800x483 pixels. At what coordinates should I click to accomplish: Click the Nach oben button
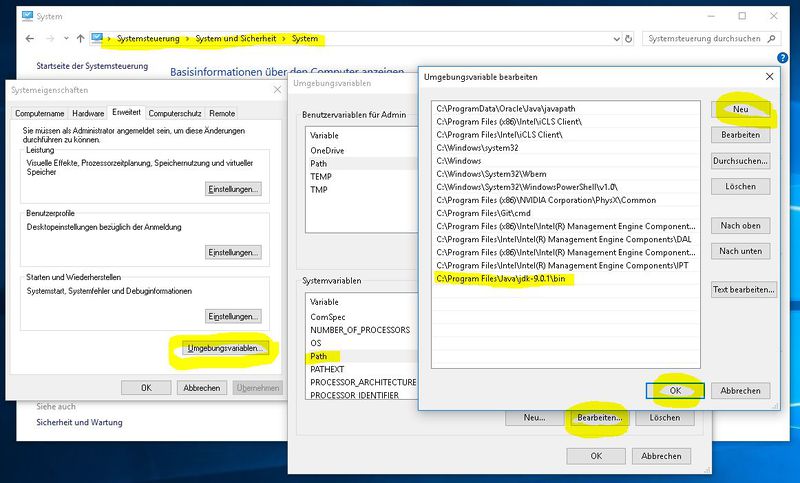[x=740, y=225]
